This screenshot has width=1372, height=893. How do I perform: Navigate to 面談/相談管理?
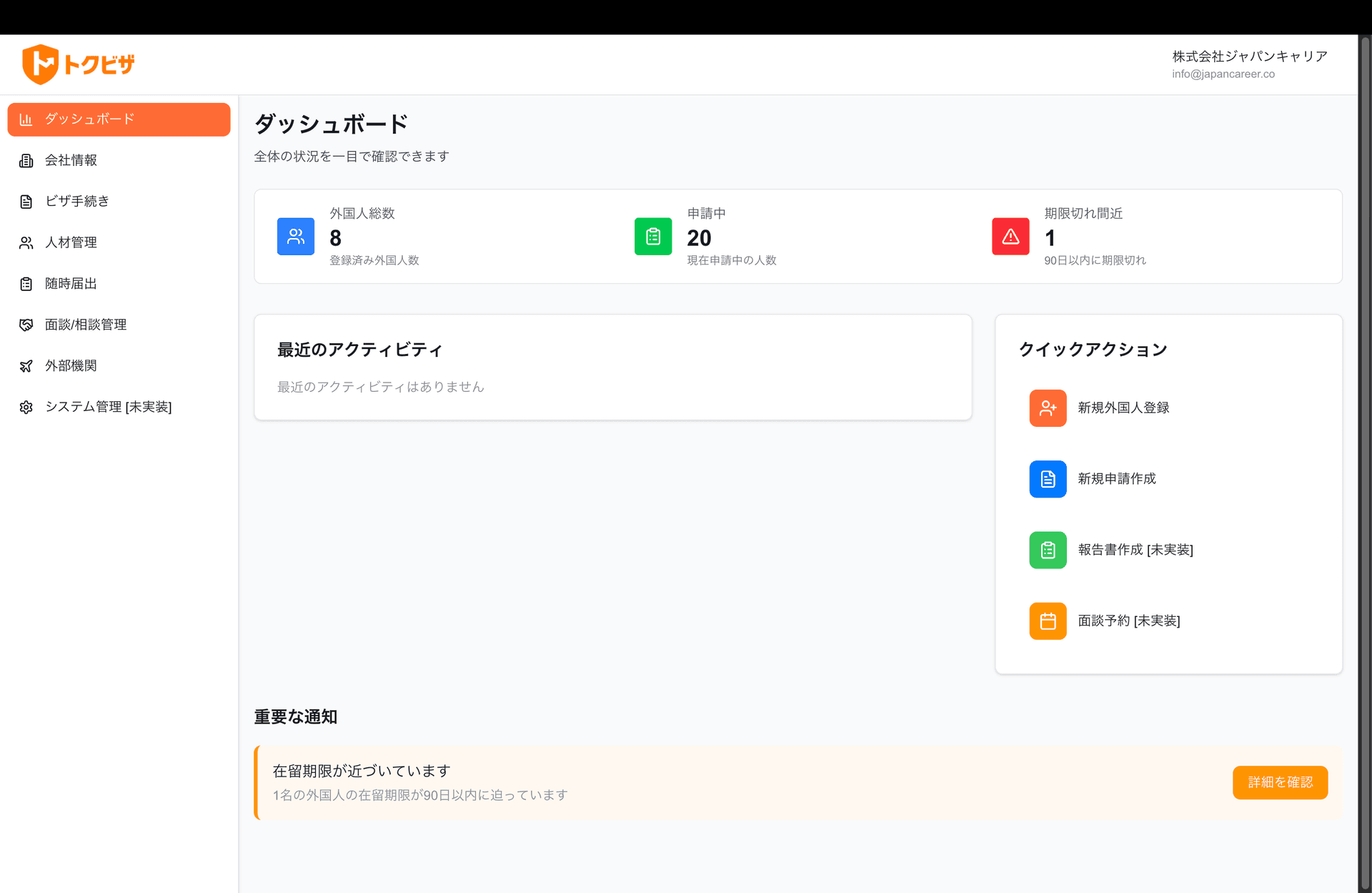coord(86,324)
